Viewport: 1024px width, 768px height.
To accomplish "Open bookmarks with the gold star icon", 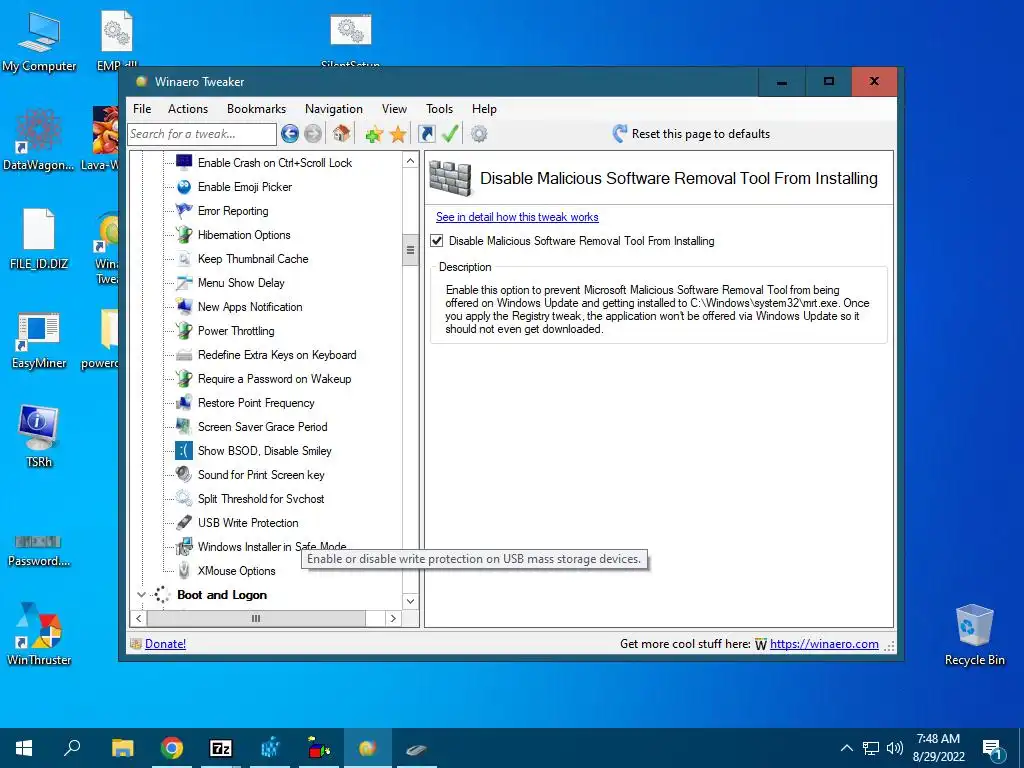I will click(398, 134).
